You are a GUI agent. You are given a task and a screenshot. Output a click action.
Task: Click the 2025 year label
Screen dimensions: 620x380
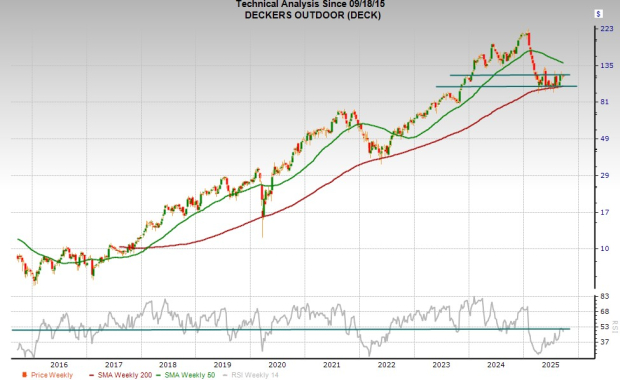tap(550, 365)
